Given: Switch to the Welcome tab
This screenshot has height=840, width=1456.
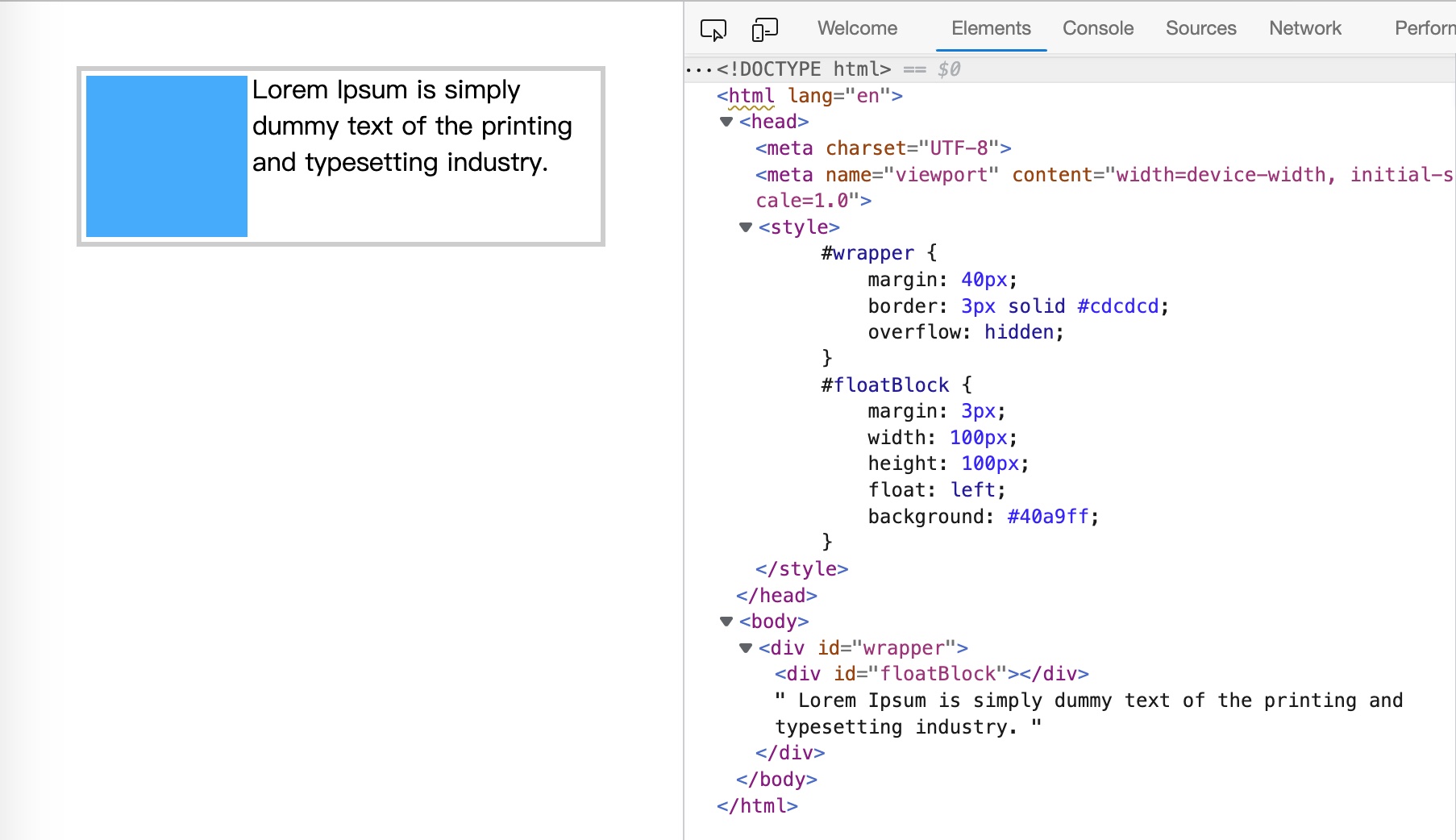Looking at the screenshot, I should [856, 28].
